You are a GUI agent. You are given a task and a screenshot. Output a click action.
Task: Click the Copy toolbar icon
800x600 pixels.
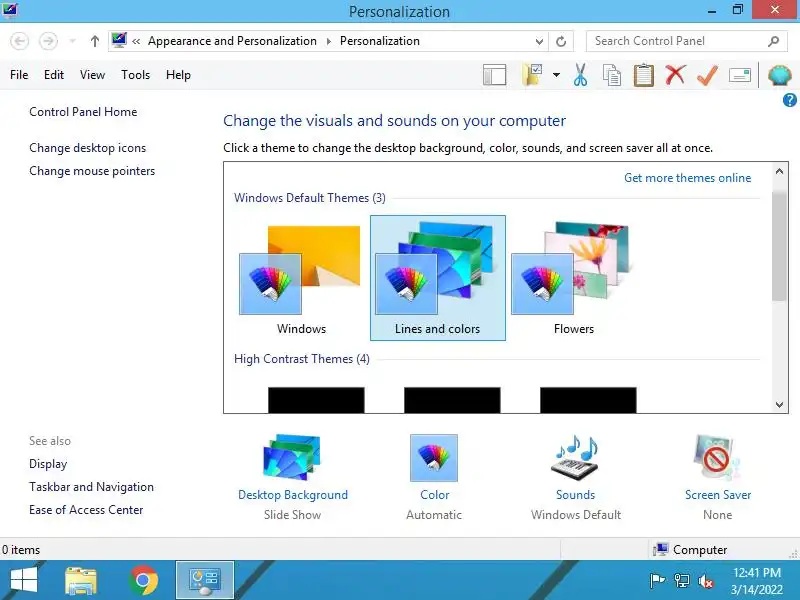[612, 75]
